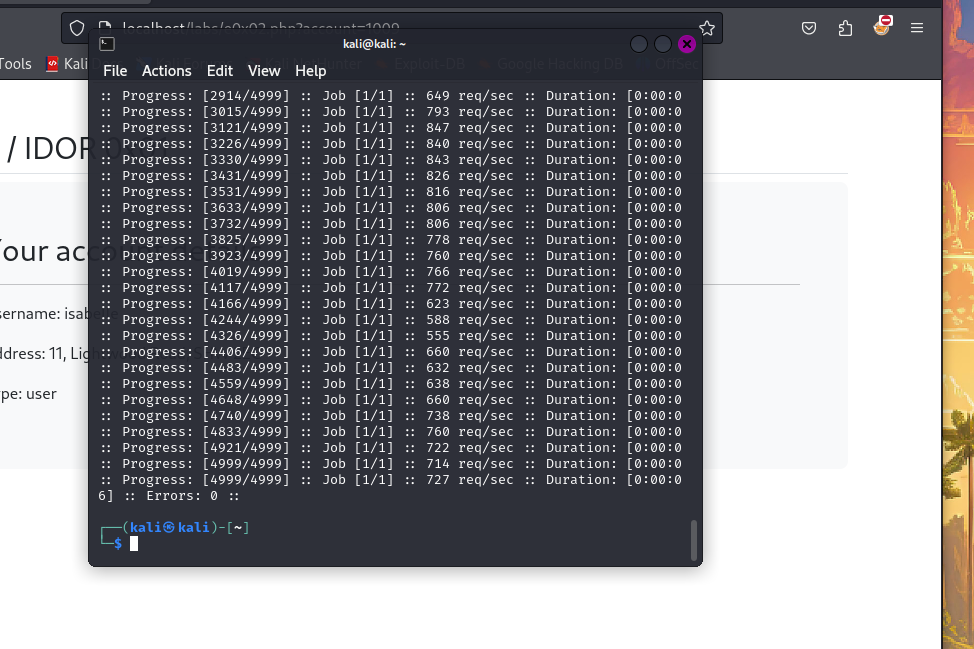Screen dimensions: 974x649
Task: Click the terminal minimize circle button
Action: tap(639, 44)
